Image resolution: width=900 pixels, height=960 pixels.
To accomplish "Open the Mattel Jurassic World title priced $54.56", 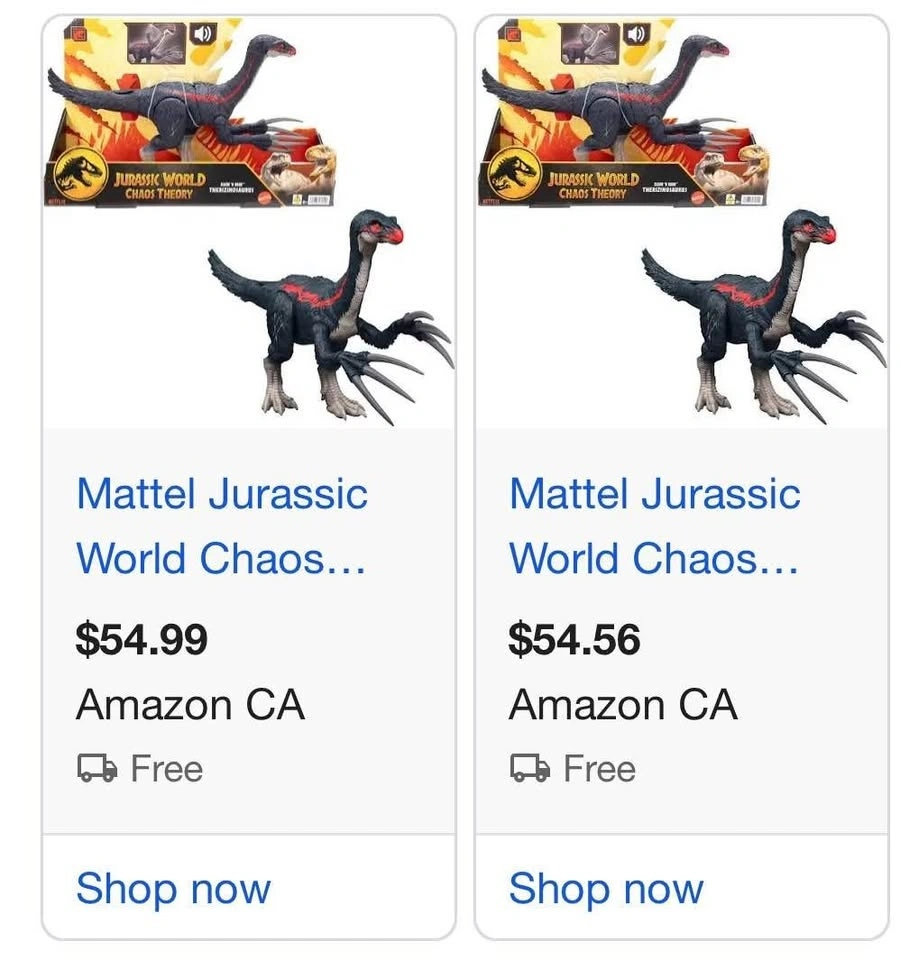I will [x=655, y=526].
